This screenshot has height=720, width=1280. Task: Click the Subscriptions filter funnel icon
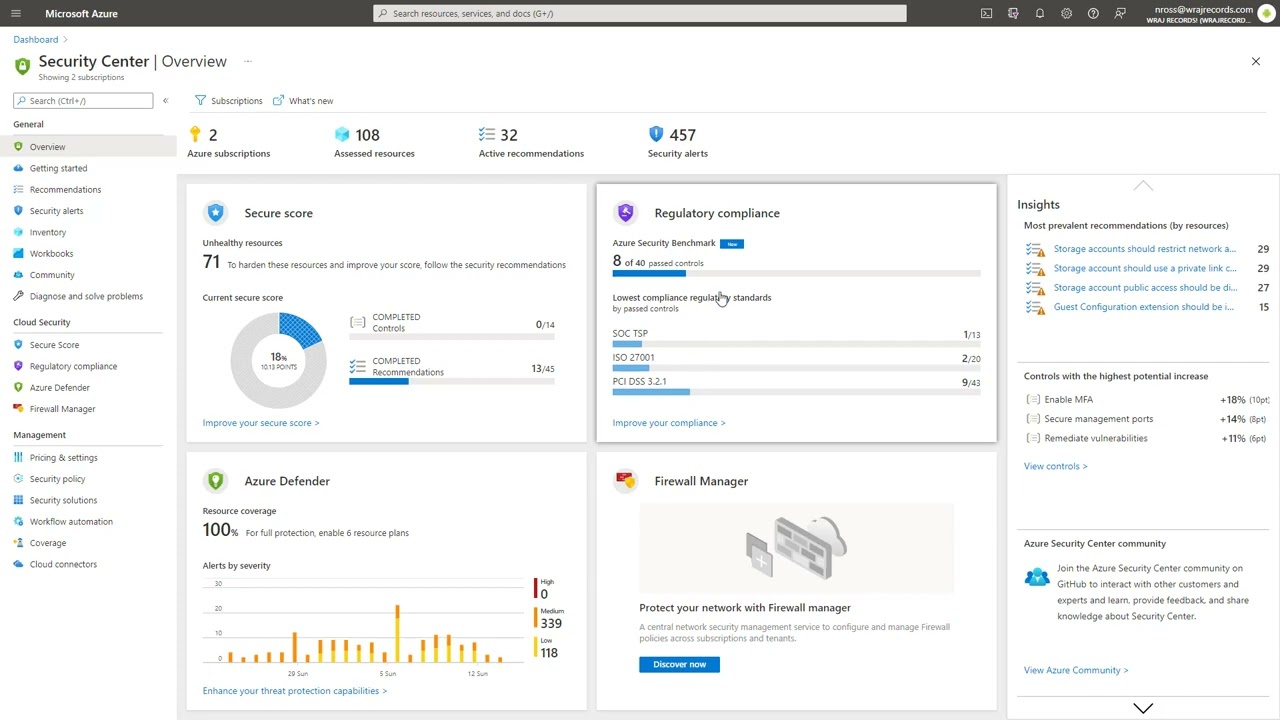[200, 101]
